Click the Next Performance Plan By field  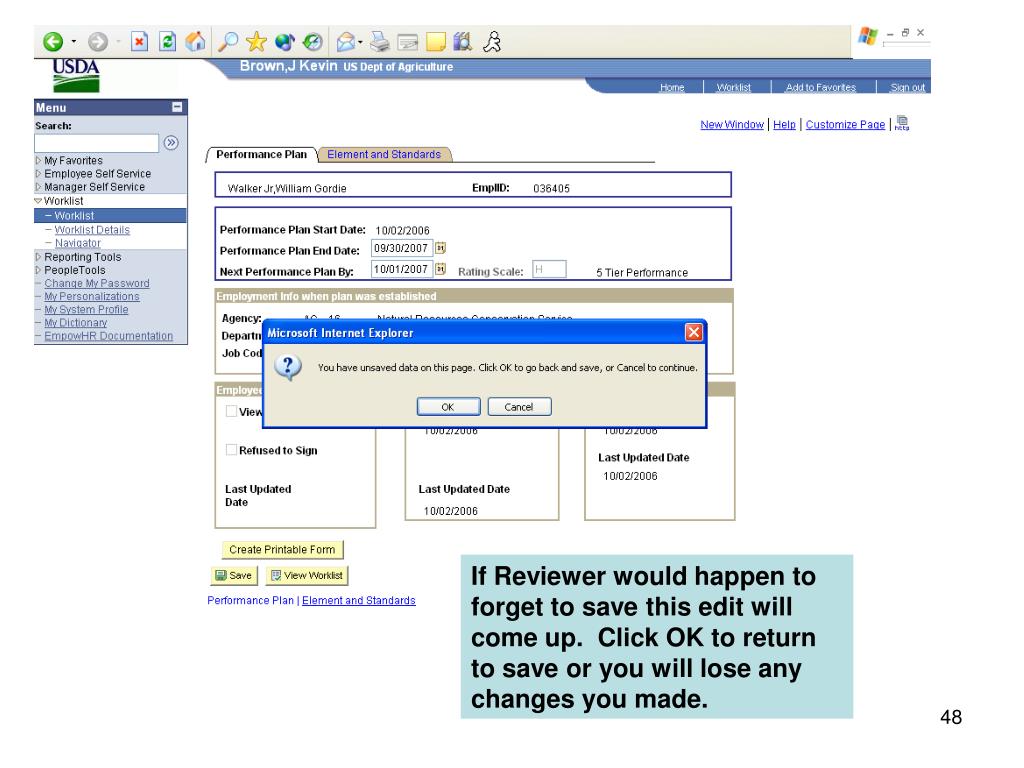click(402, 269)
